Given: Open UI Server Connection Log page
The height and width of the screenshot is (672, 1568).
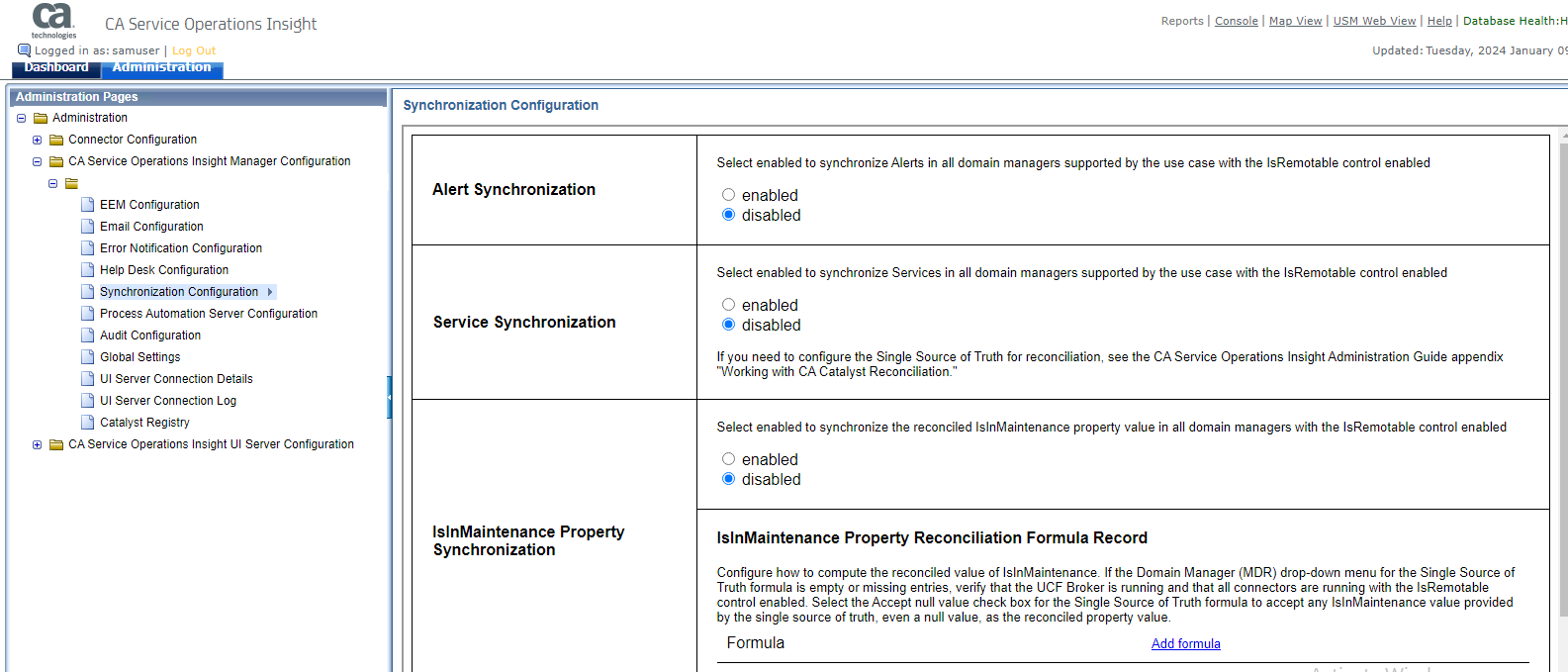Looking at the screenshot, I should [168, 401].
